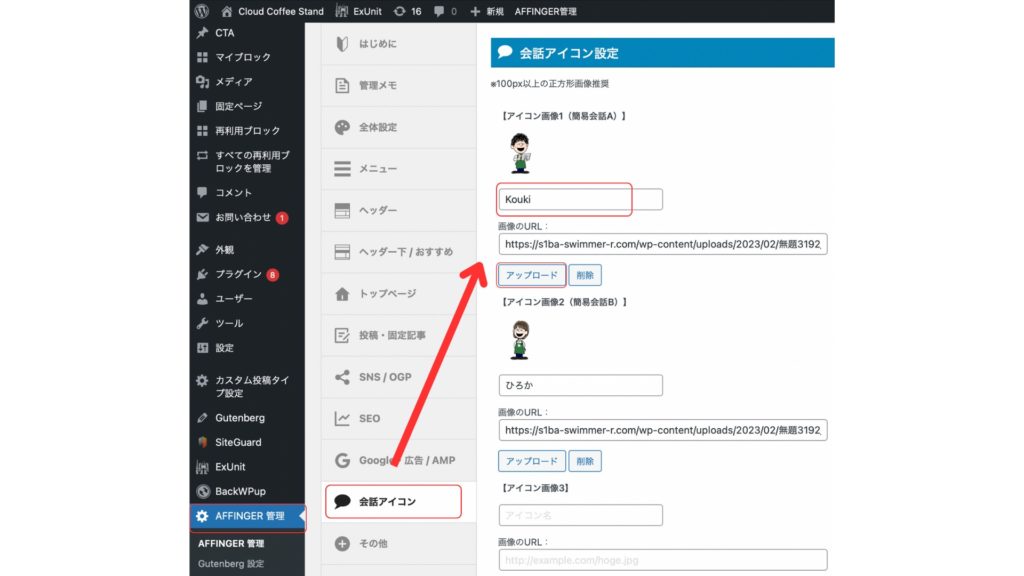Screen dimensions: 1024x576
Task: Click 削除 button for icon image 2
Action: click(585, 461)
